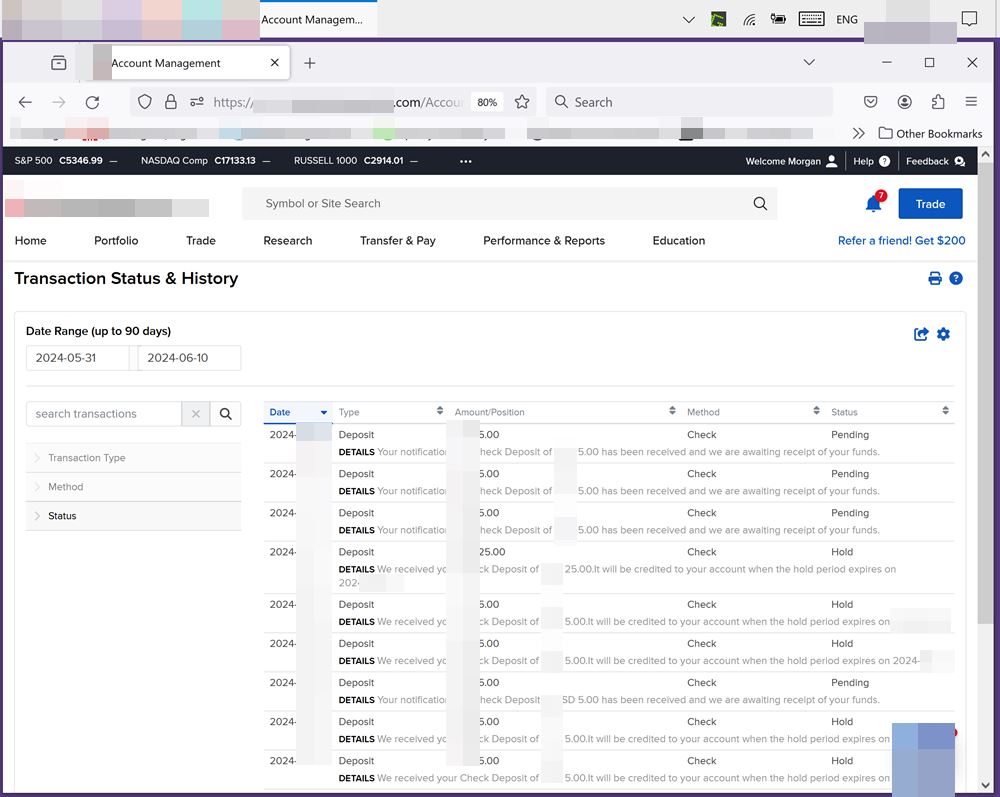Click the S&P 500 index ticker
Image resolution: width=1000 pixels, height=797 pixels.
tap(66, 161)
